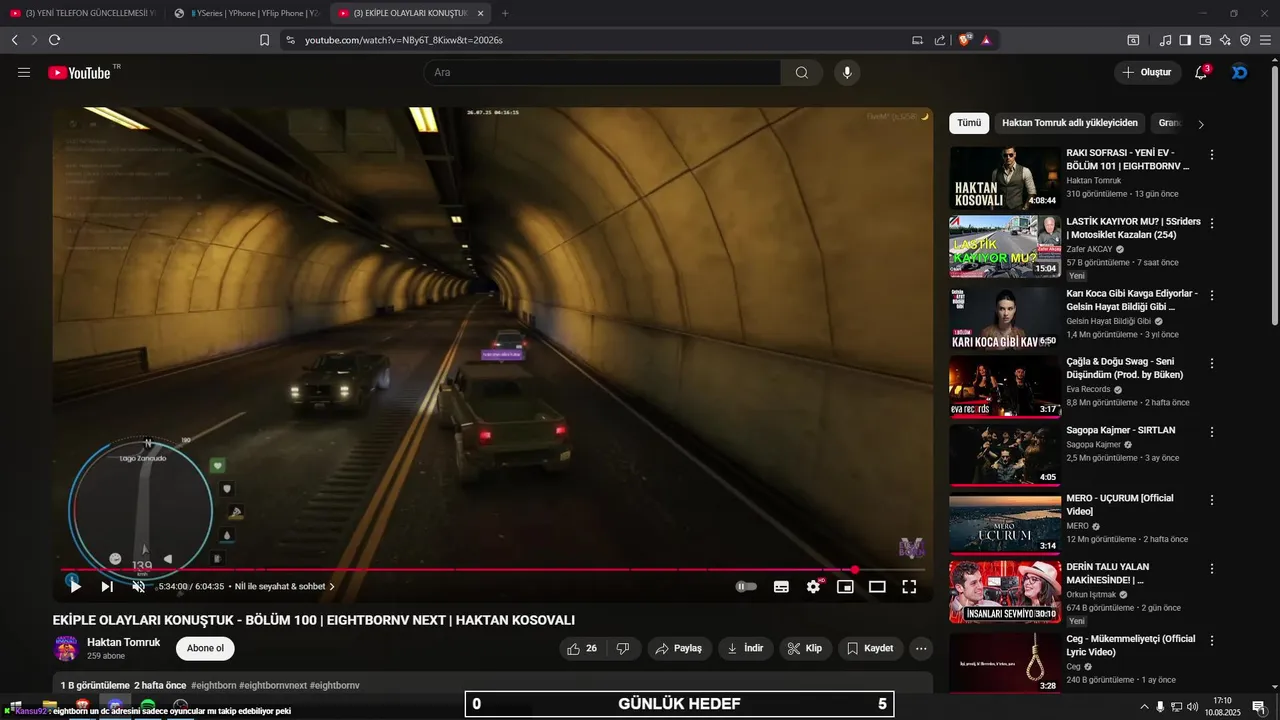Like the video with thumbs up

click(582, 648)
